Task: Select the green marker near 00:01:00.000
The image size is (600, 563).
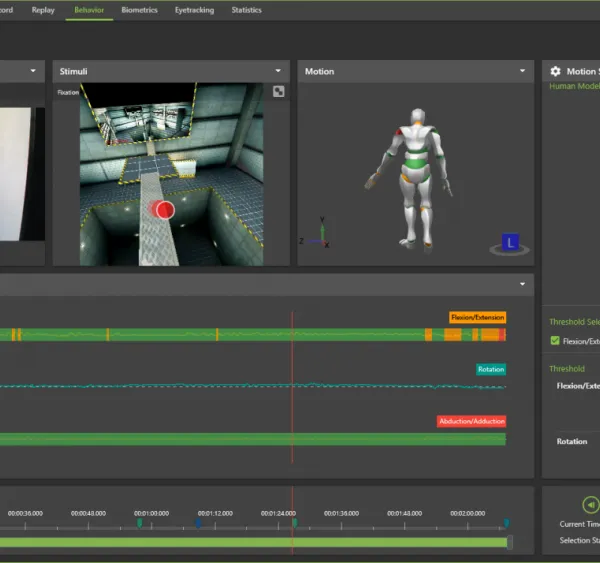Action: pos(140,523)
